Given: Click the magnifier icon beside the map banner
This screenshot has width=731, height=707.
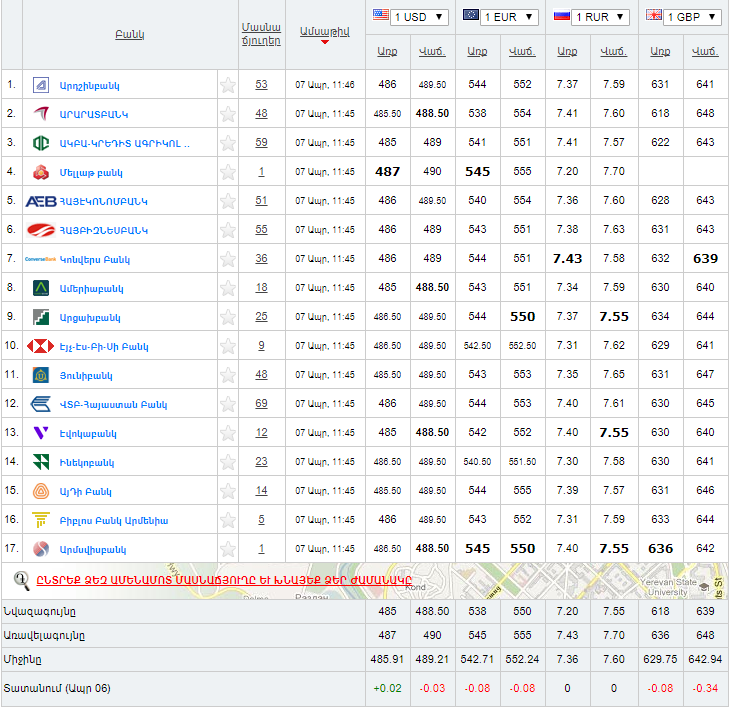Looking at the screenshot, I should [21, 579].
